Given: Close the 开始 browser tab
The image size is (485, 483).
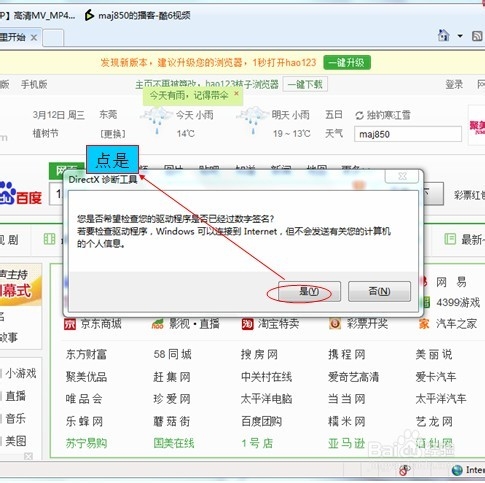Looking at the screenshot, I should pyautogui.click(x=34, y=38).
